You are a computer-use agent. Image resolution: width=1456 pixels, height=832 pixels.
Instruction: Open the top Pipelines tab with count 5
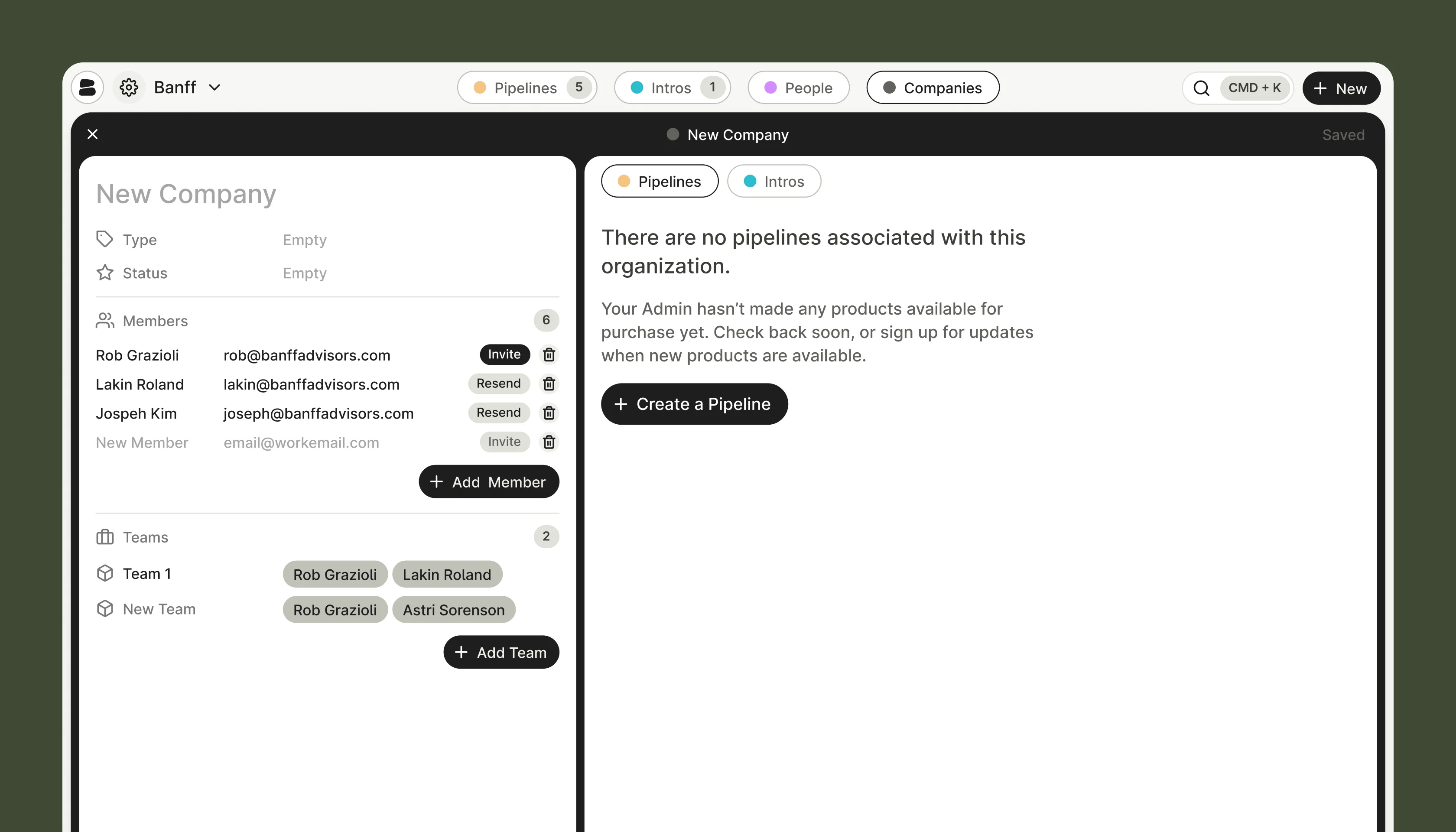(526, 88)
